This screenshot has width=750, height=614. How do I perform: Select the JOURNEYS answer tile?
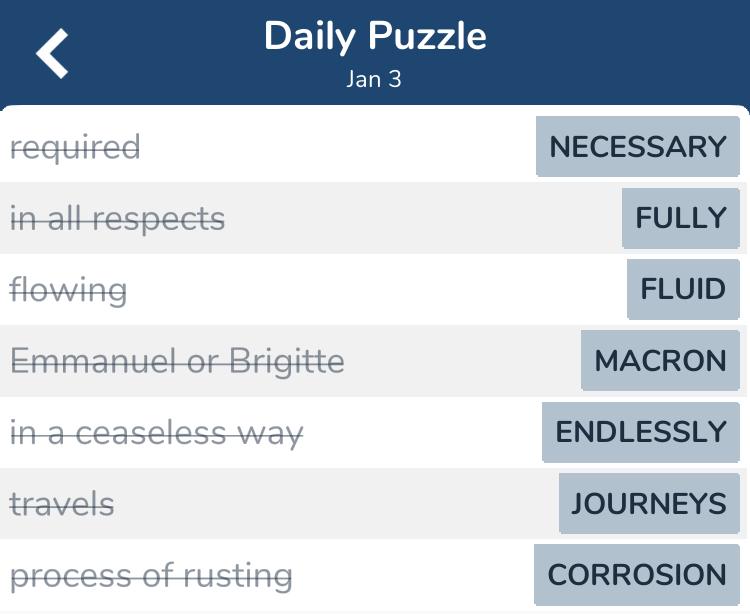pos(649,503)
